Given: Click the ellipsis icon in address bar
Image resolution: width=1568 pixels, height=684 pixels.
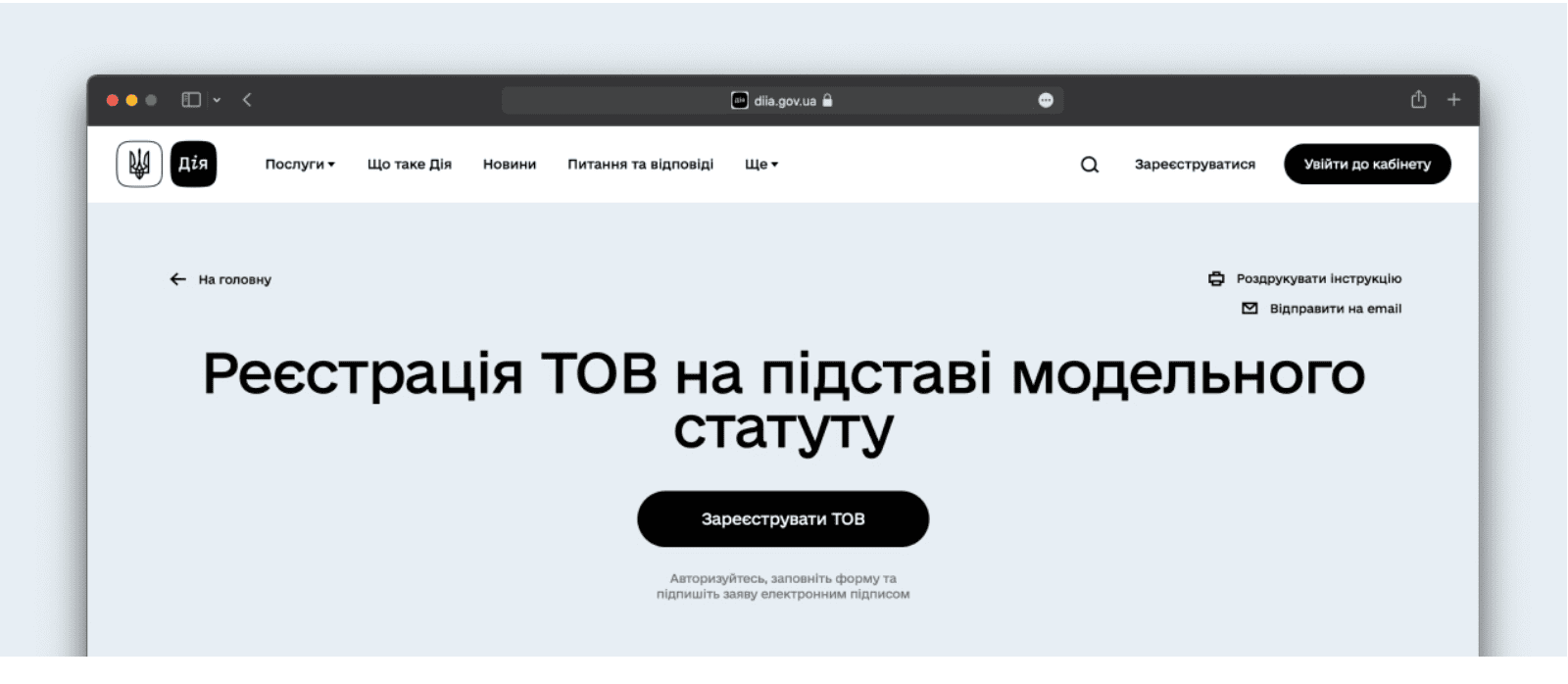Looking at the screenshot, I should (x=1046, y=100).
